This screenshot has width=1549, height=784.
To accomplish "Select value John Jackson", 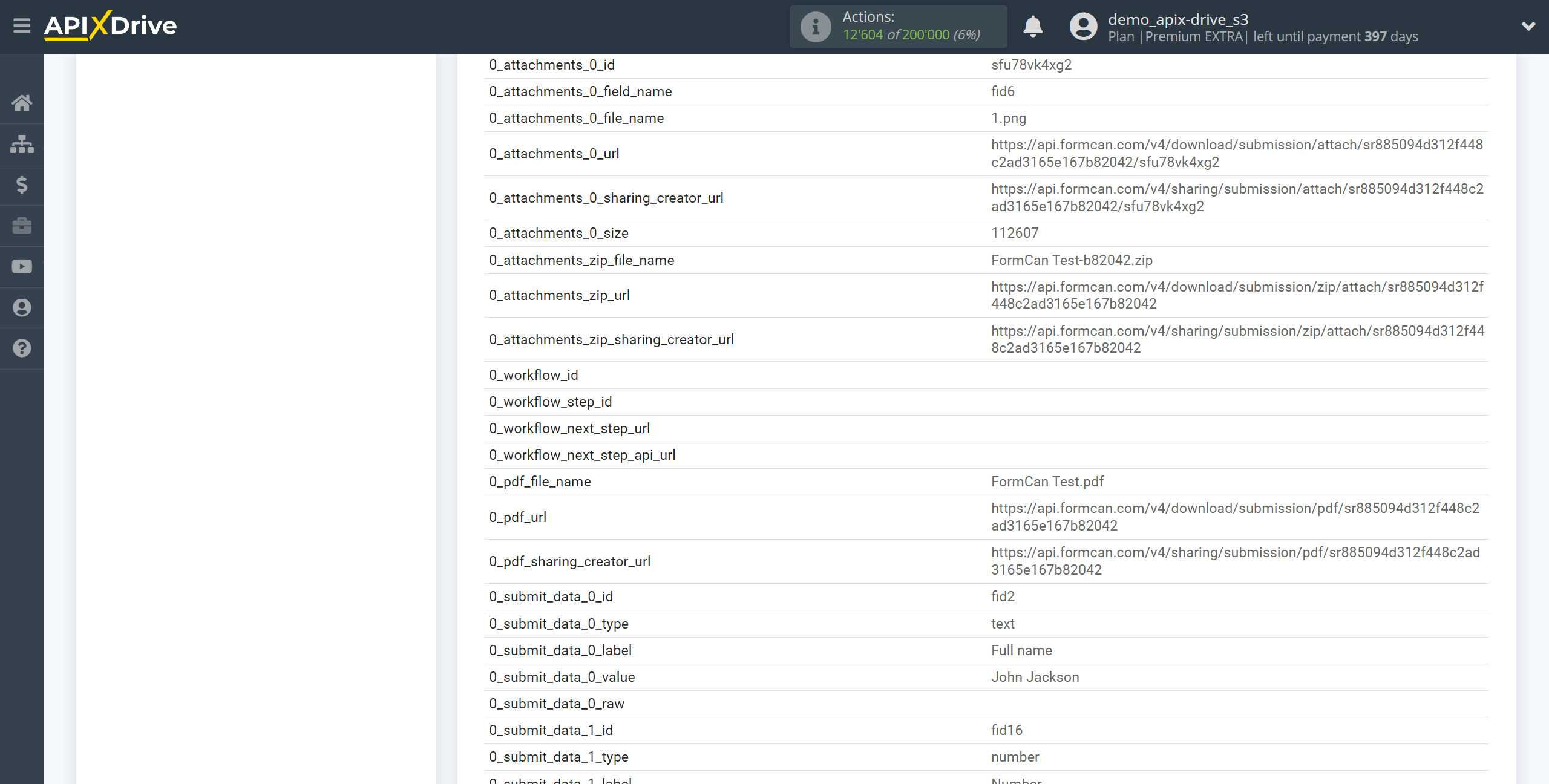I will [1035, 678].
